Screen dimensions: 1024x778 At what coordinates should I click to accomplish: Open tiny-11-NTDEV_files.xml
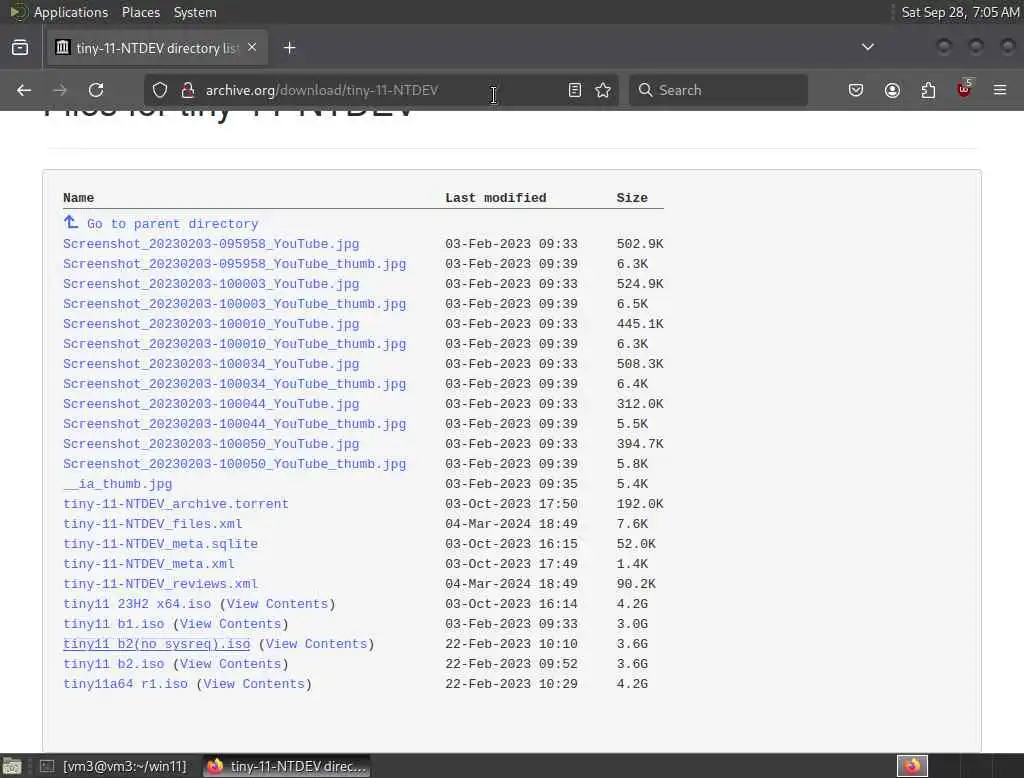coord(153,524)
